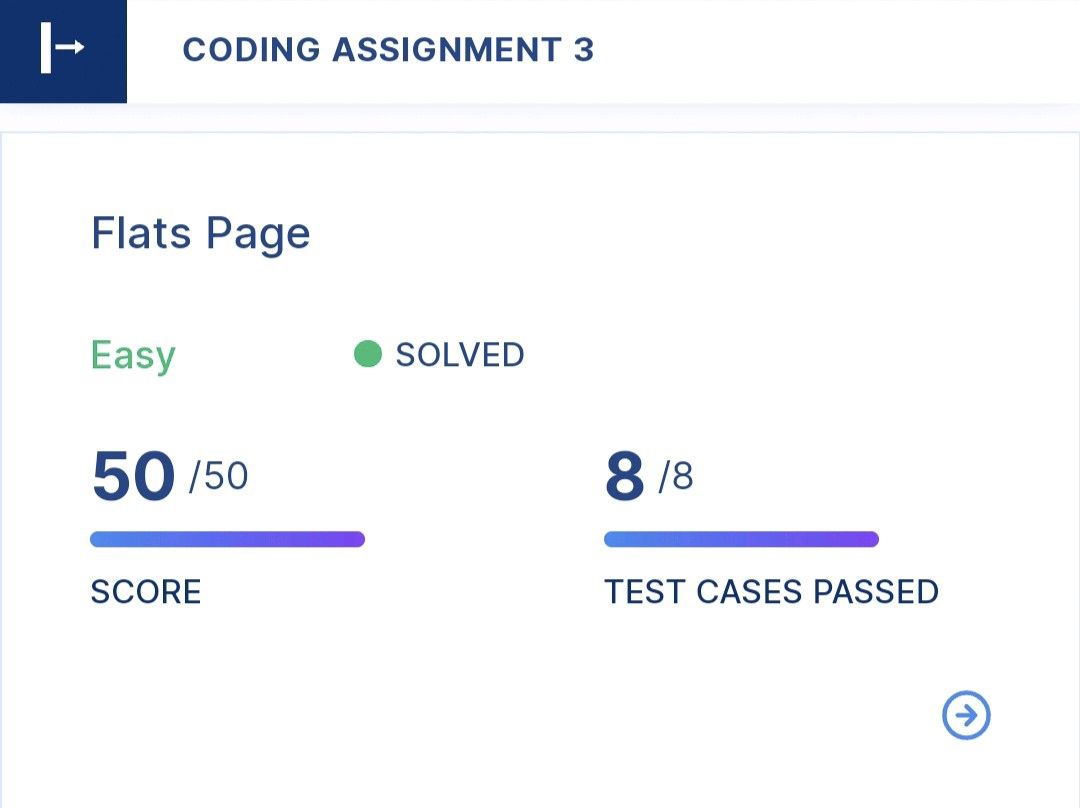
Task: Click the large 50 score number
Action: [x=133, y=475]
